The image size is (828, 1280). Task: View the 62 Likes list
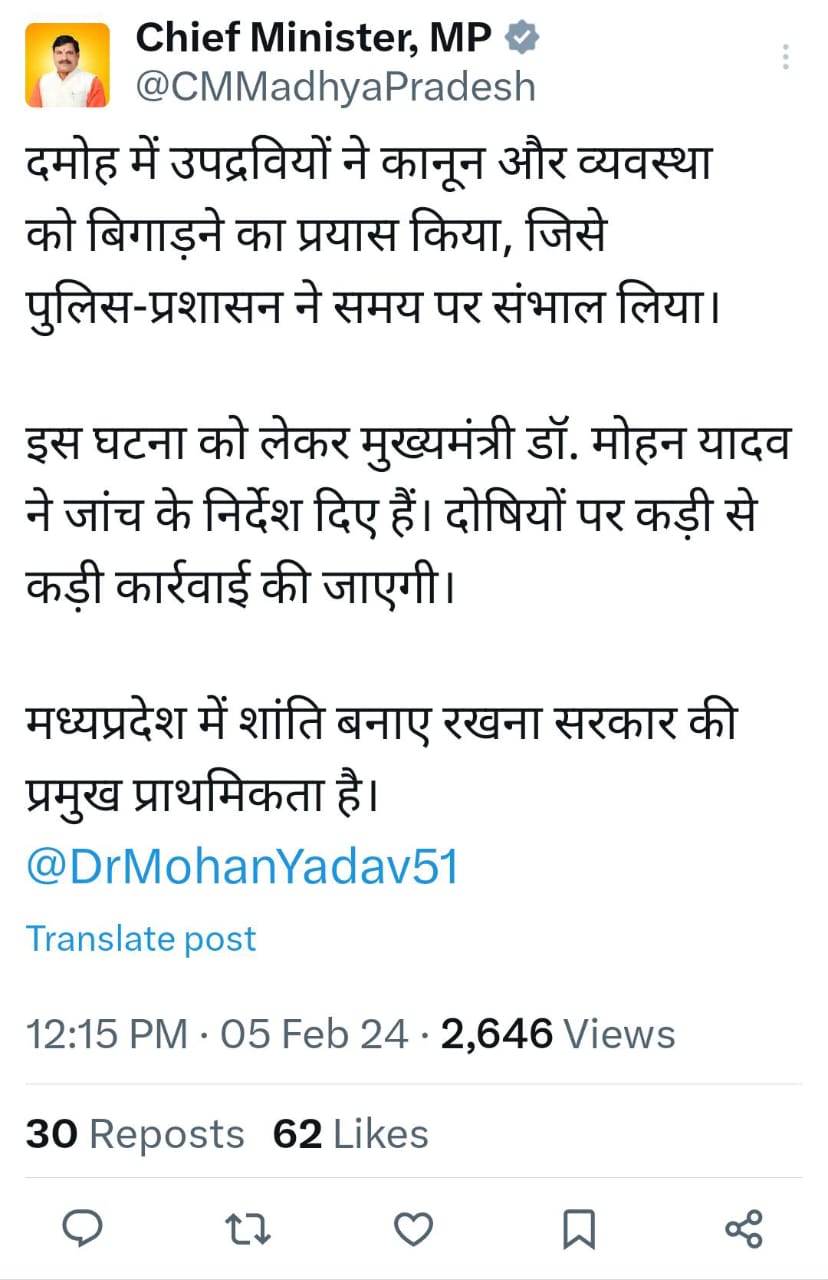(x=350, y=1134)
